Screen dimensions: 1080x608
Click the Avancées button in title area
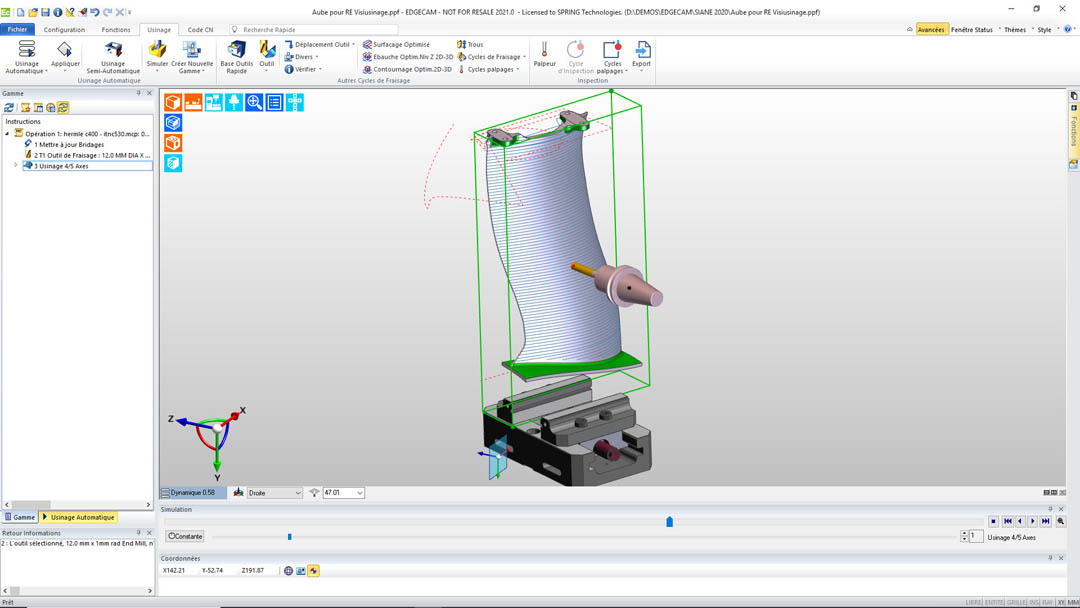click(x=930, y=30)
